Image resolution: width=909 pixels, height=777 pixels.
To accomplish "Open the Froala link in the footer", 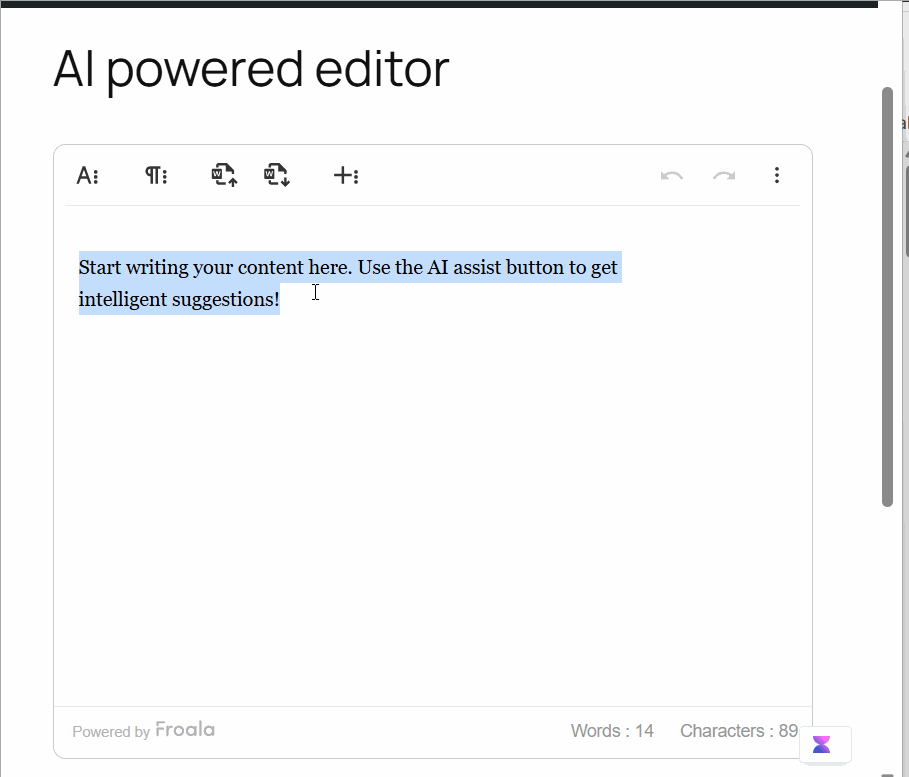I will [x=185, y=729].
